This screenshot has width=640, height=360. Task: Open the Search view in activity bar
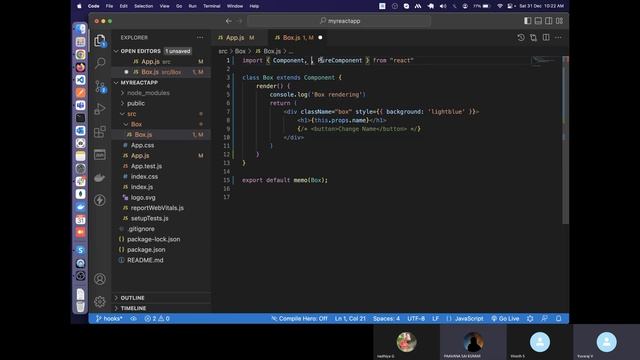click(x=100, y=63)
